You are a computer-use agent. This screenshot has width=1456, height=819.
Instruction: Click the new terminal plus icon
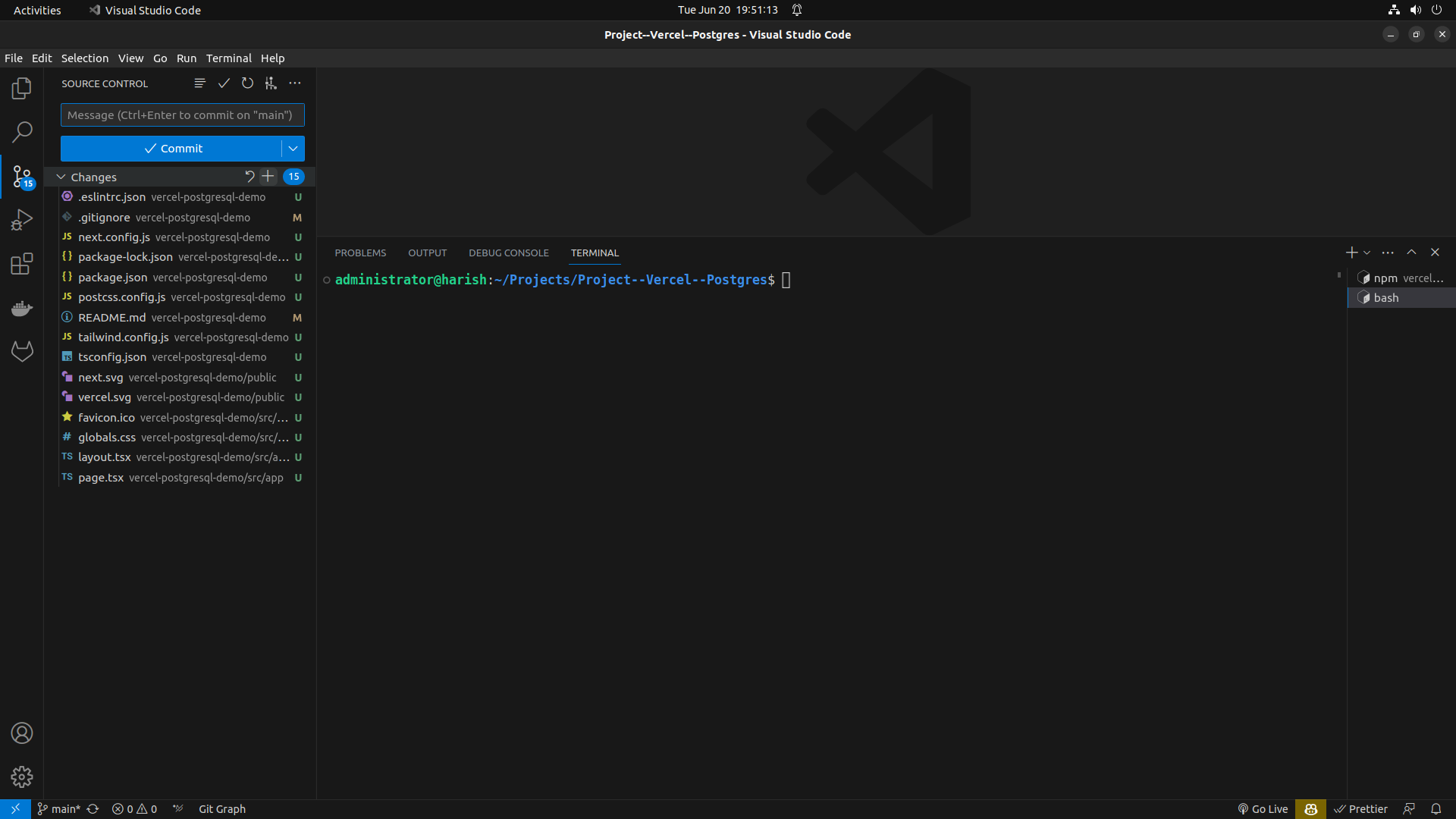[x=1351, y=253]
